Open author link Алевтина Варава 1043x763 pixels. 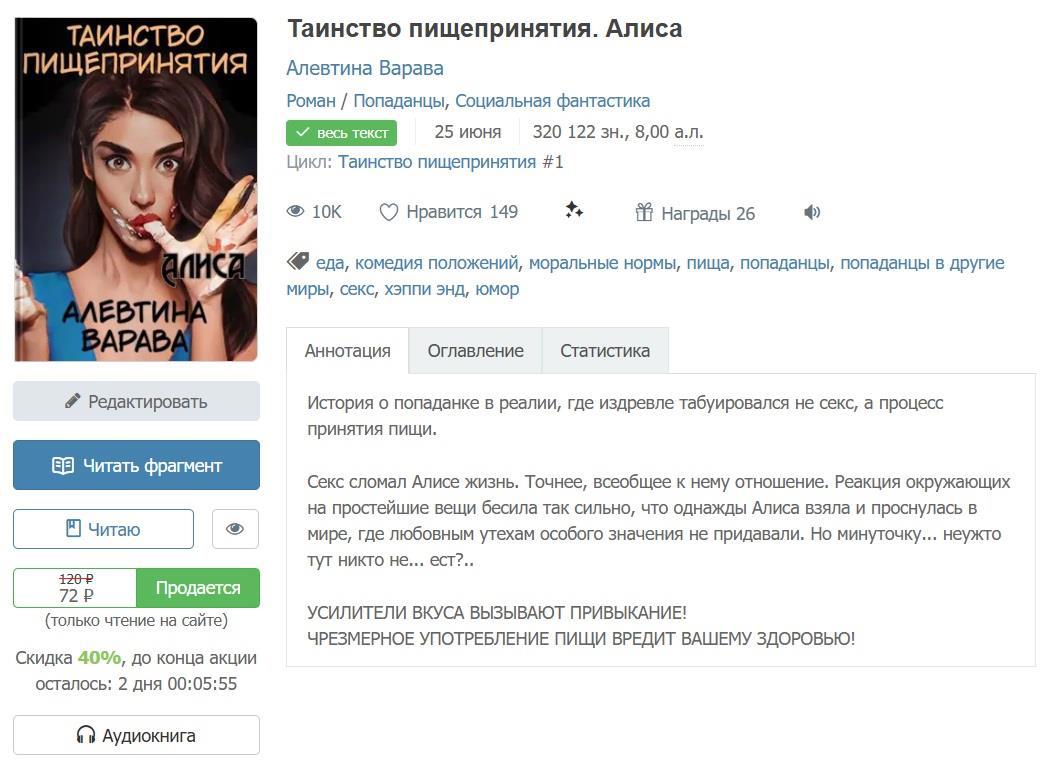365,69
